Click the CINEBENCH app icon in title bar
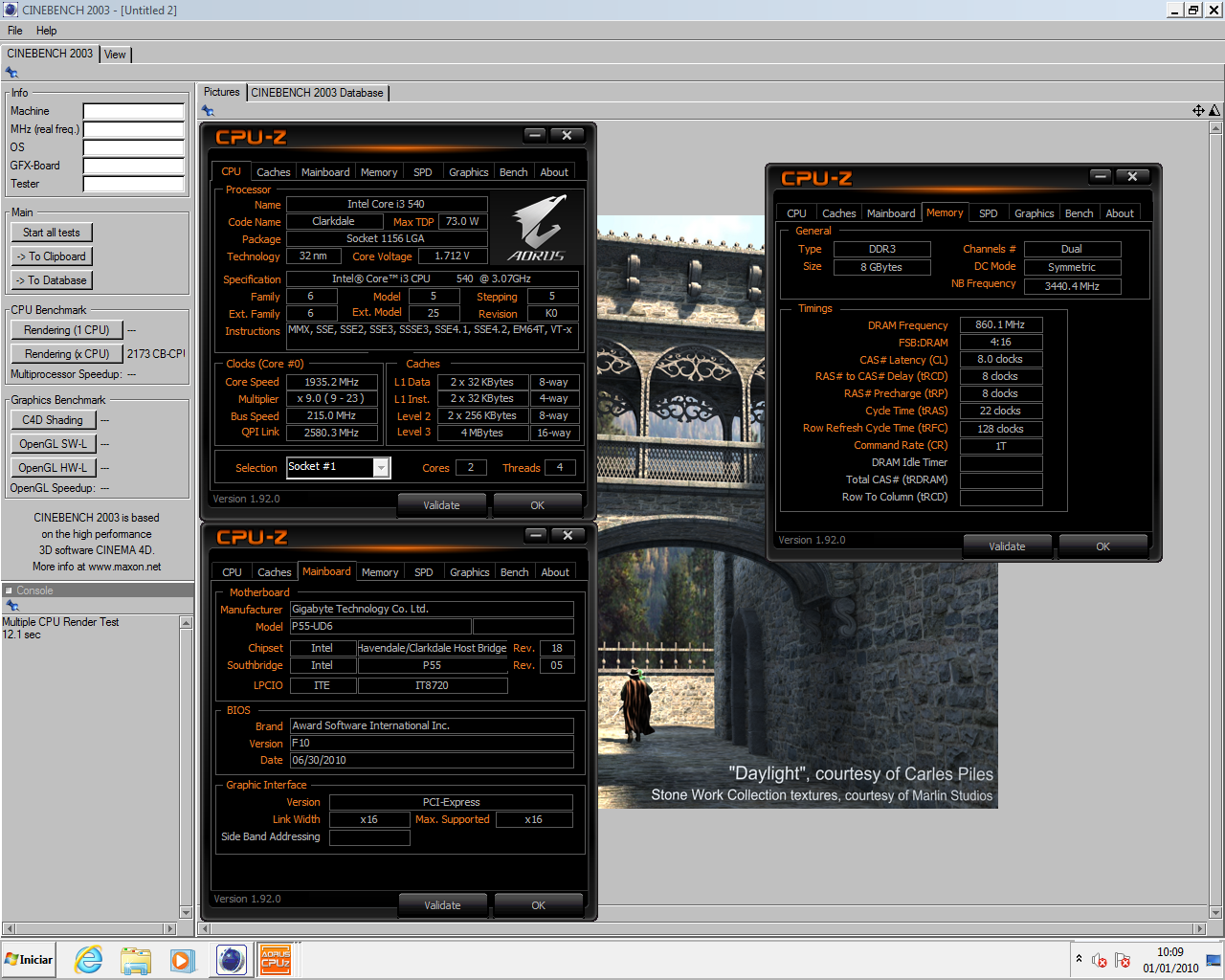Image resolution: width=1225 pixels, height=980 pixels. click(x=11, y=10)
